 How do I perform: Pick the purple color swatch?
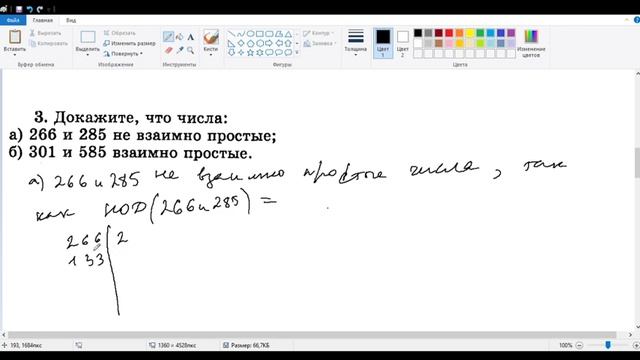pyautogui.click(x=511, y=33)
